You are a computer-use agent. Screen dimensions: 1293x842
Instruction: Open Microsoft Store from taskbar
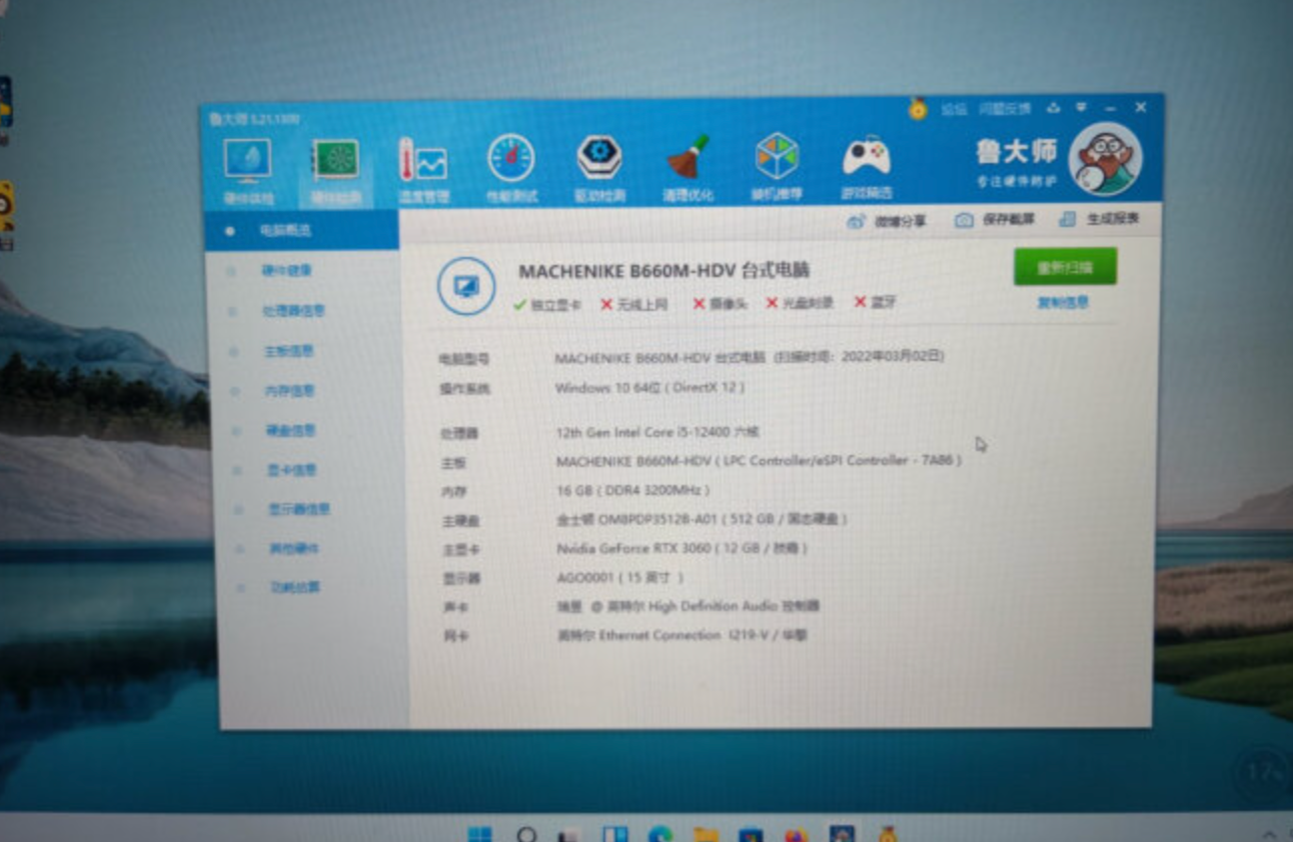pyautogui.click(x=750, y=834)
